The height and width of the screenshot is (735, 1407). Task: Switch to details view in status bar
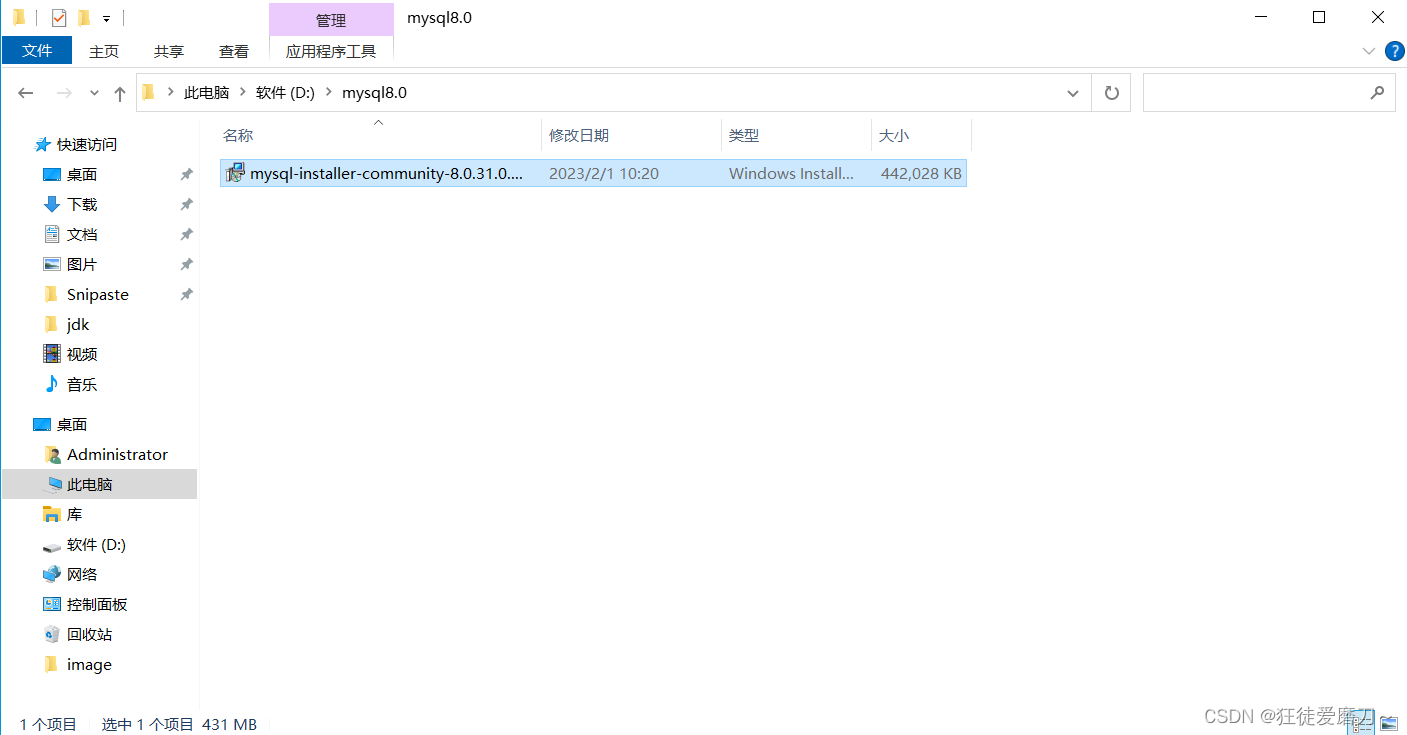[x=1361, y=722]
